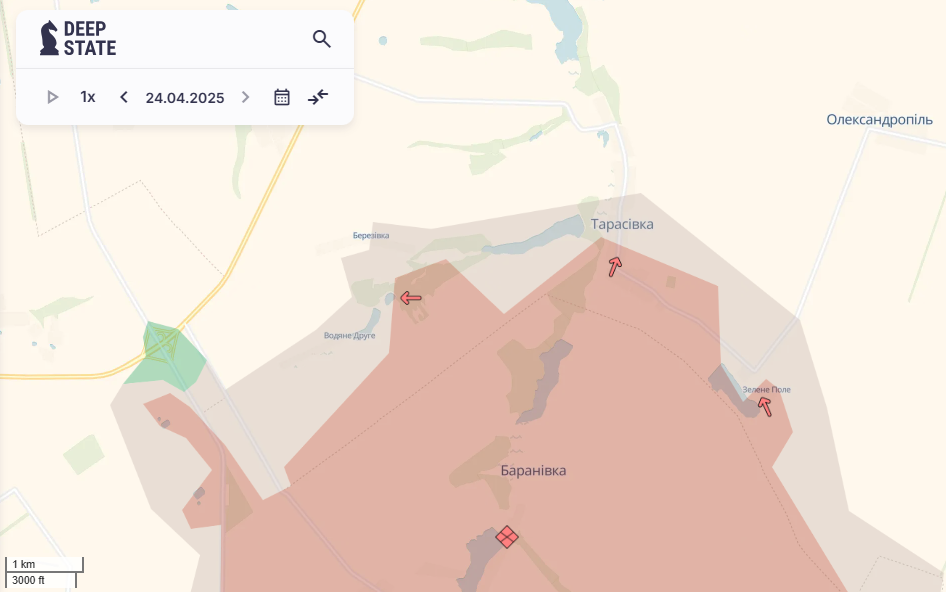Click the red diamond marker below Баранівка

[507, 537]
